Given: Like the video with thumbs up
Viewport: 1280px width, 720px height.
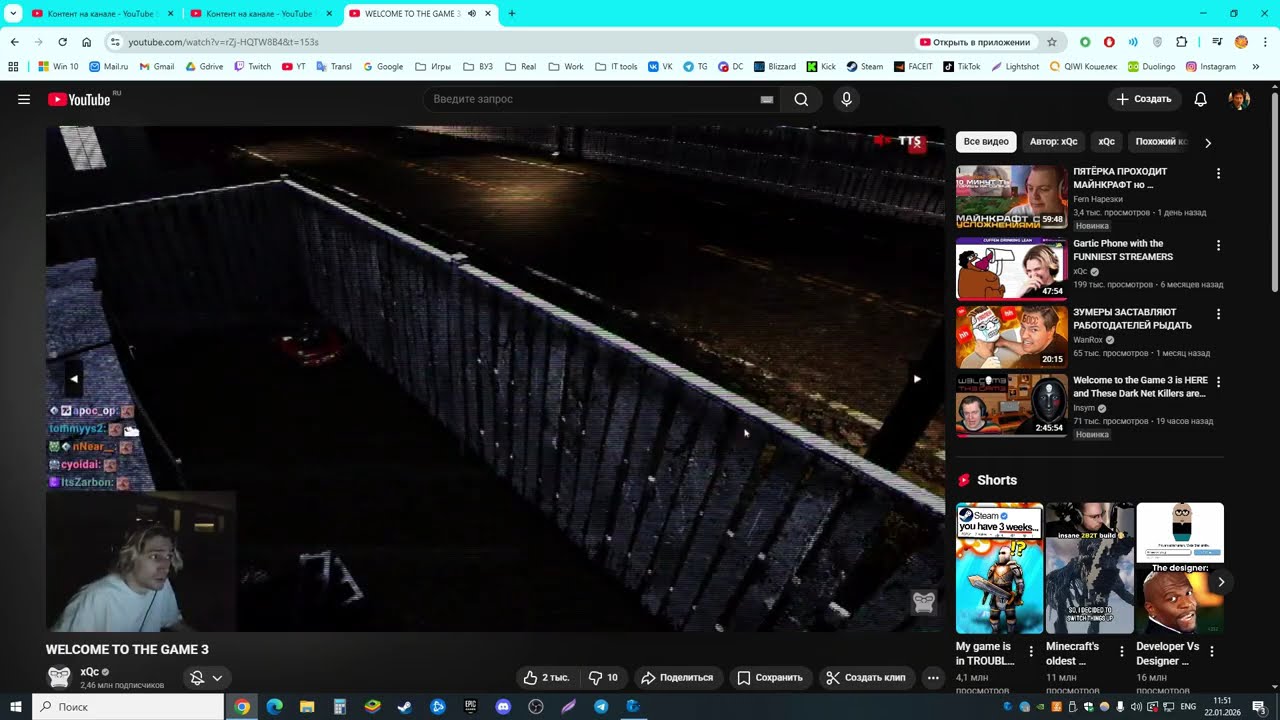Looking at the screenshot, I should (x=546, y=678).
